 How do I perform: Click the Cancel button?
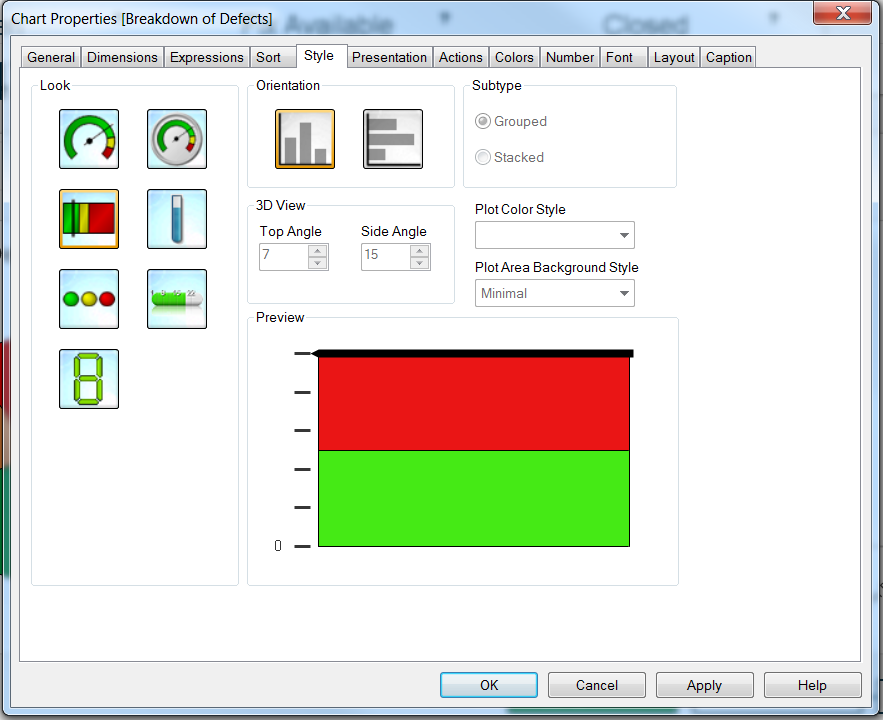pyautogui.click(x=597, y=685)
